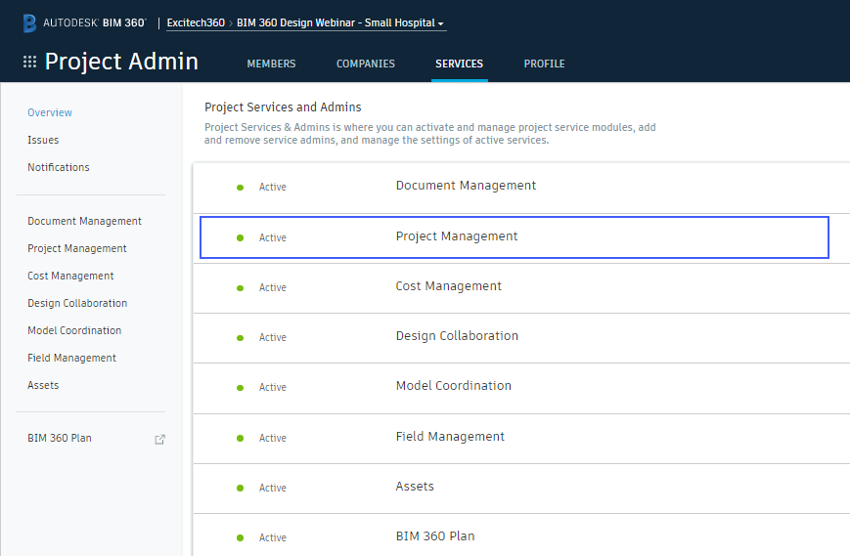
Task: Click Active status text in Model Coordination row
Action: pos(273,387)
